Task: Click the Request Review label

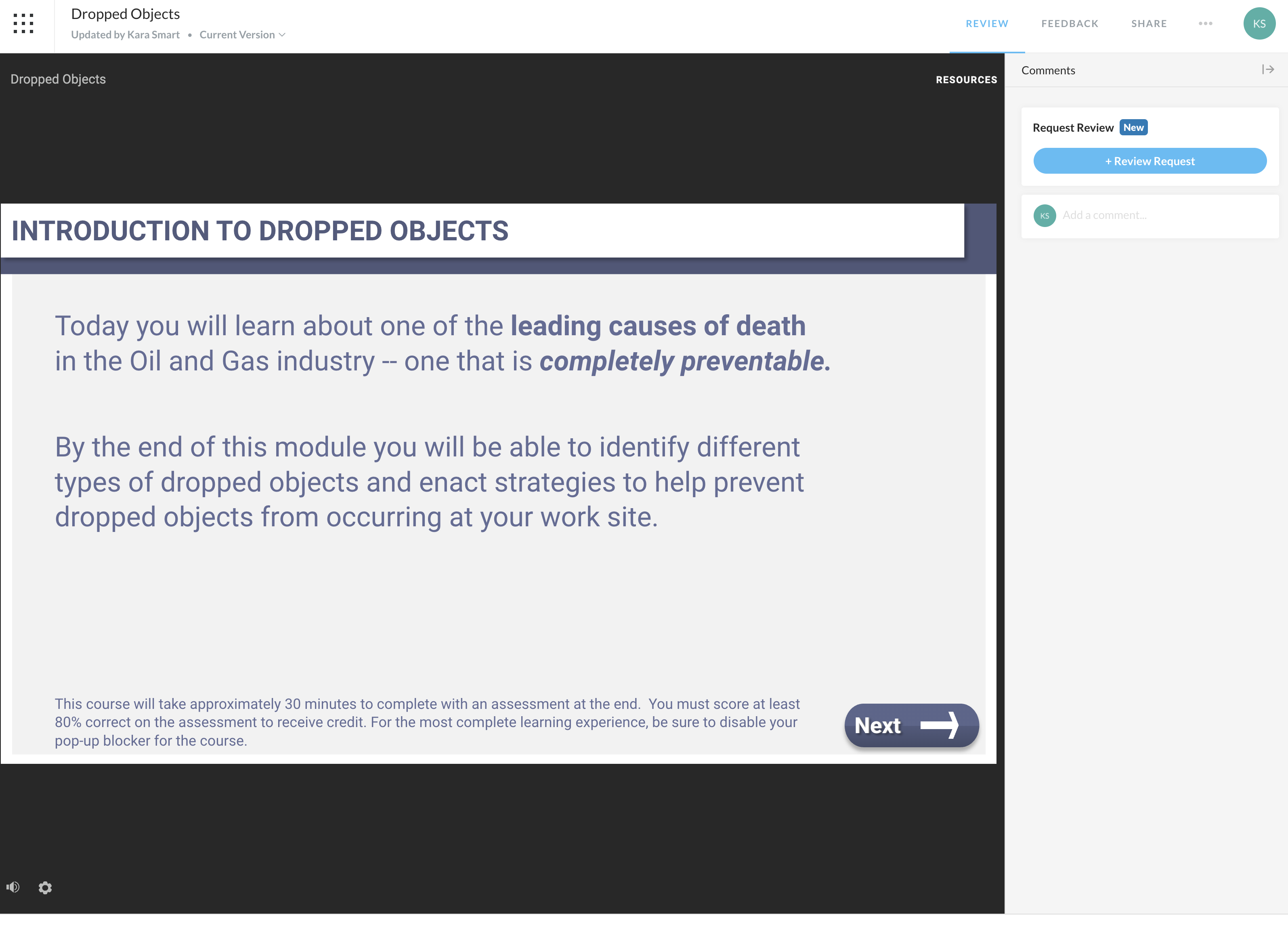Action: (x=1073, y=128)
